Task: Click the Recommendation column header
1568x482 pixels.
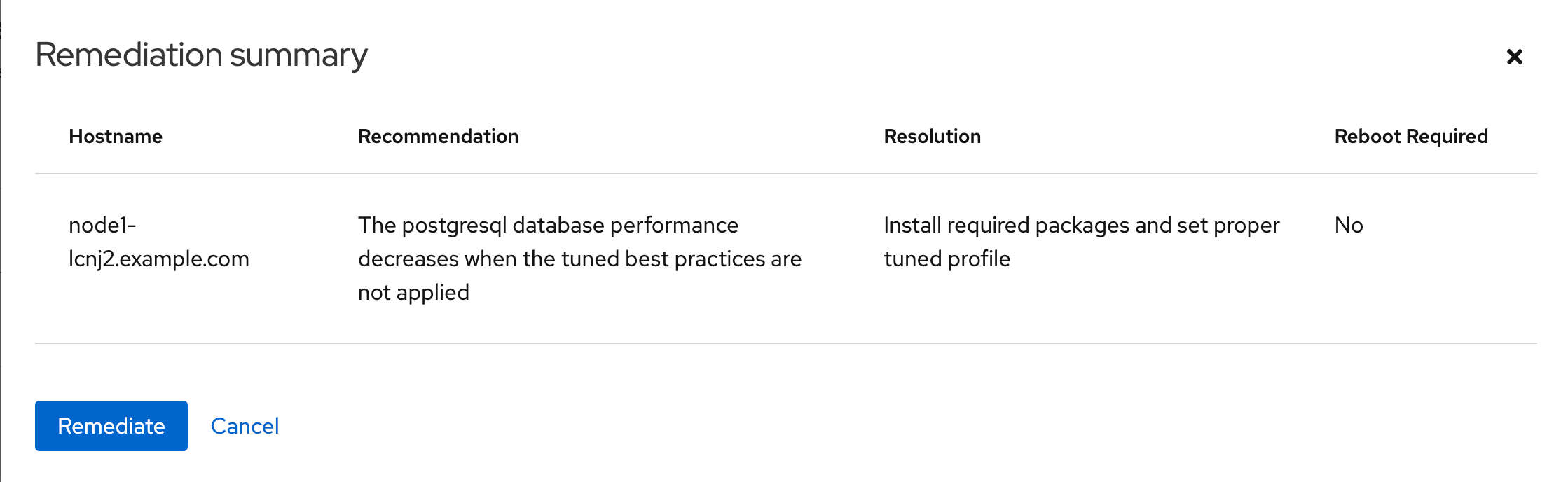Action: pos(439,136)
